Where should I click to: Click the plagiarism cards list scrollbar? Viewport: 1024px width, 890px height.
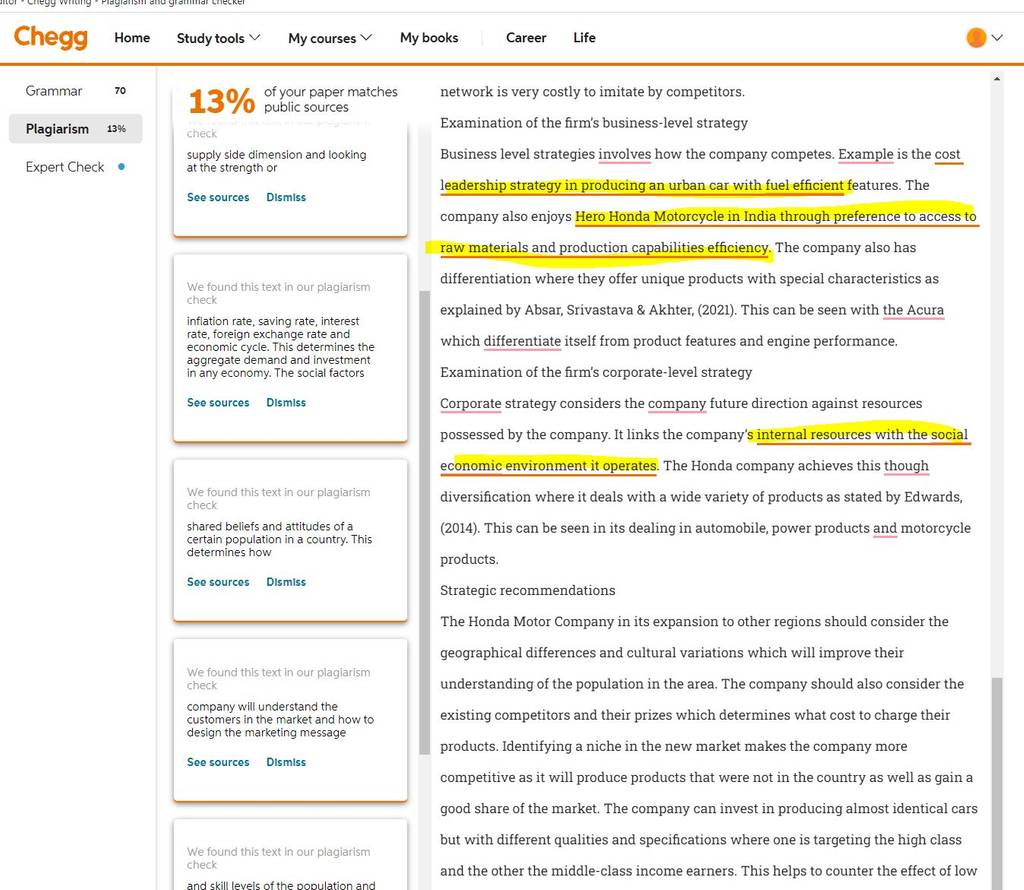coord(424,522)
